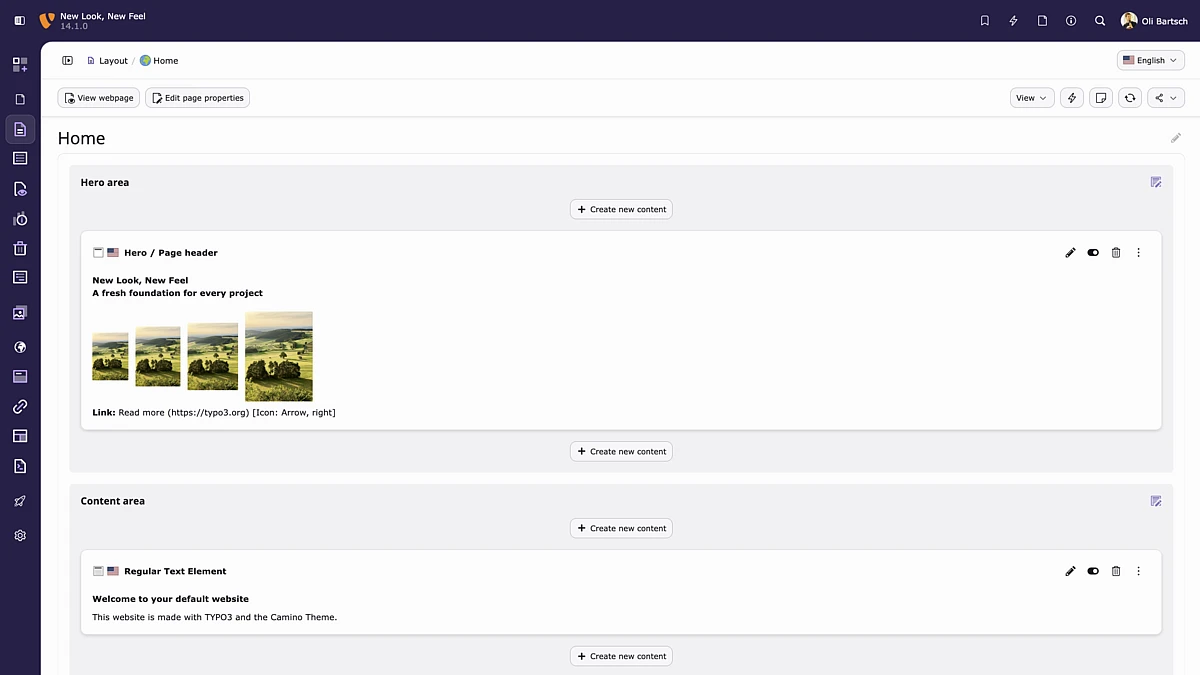Edit the Regular Text Element with pencil
The width and height of the screenshot is (1200, 675).
[1070, 571]
